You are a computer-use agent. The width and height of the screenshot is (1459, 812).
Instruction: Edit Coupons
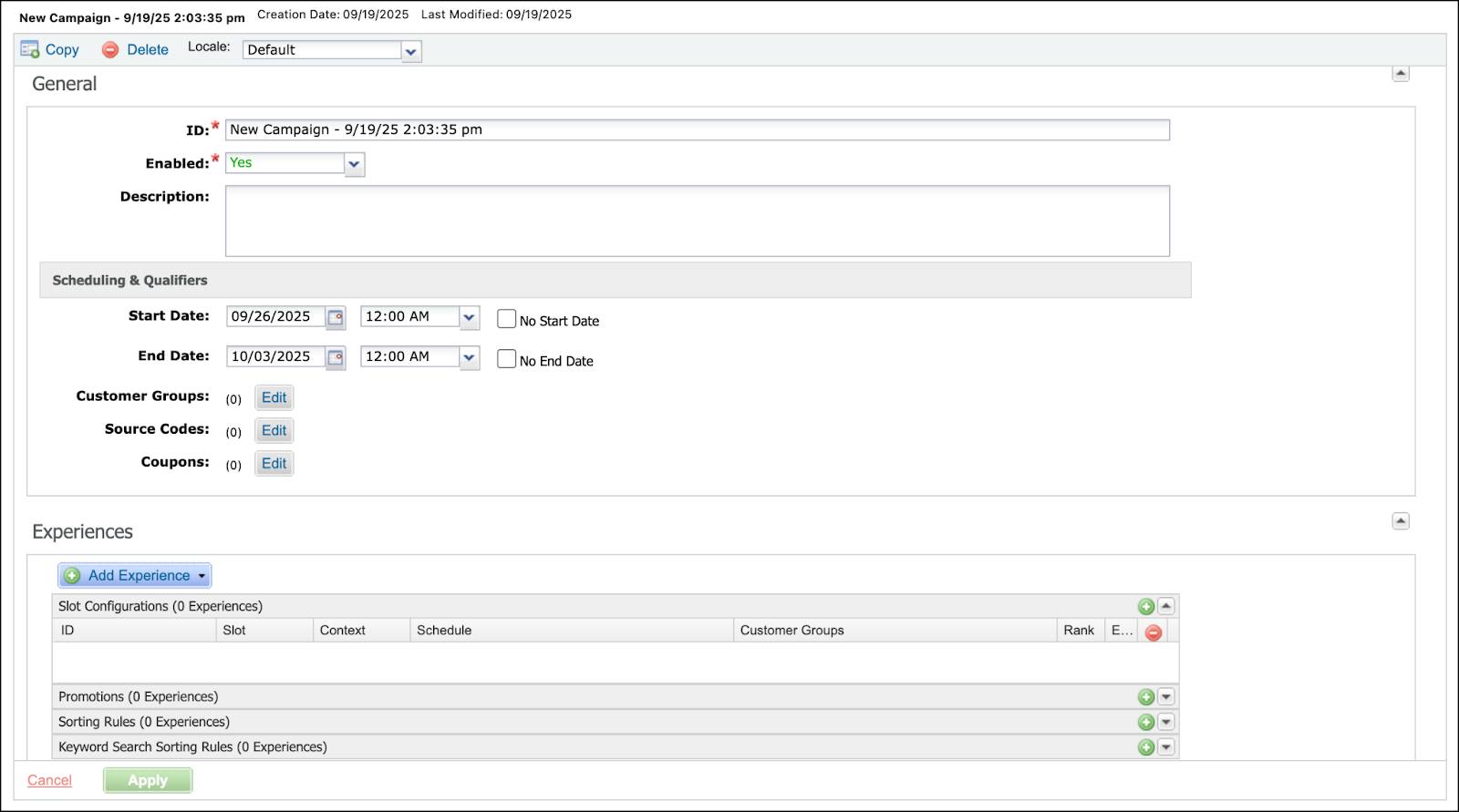(x=274, y=464)
